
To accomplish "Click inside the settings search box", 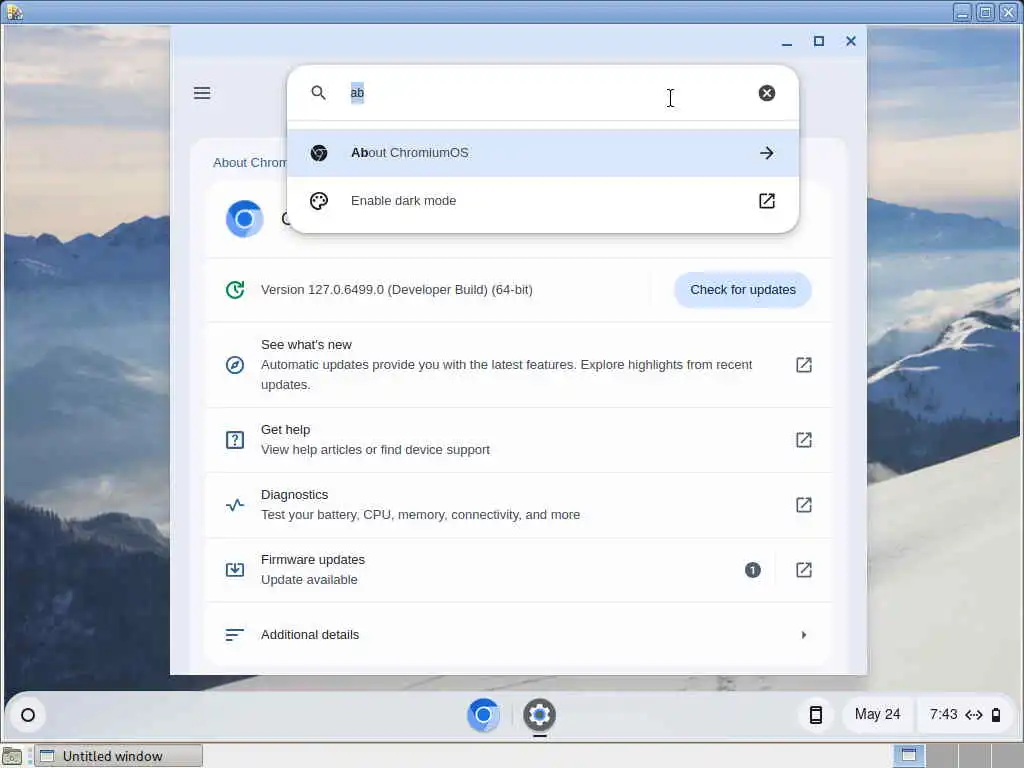I will coord(542,93).
